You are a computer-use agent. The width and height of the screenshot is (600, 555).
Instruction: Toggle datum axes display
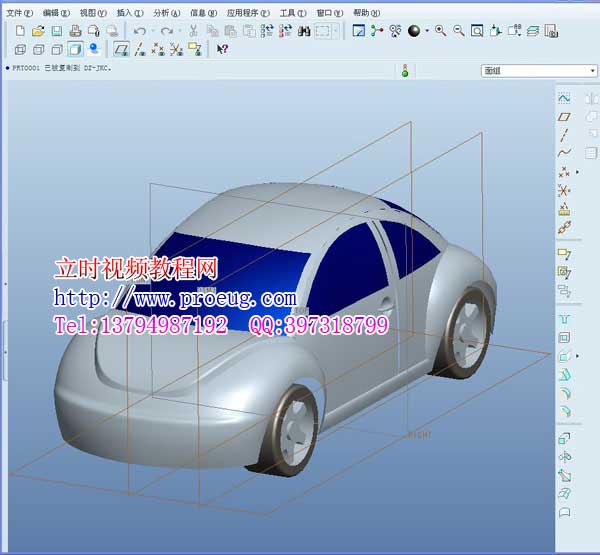[x=140, y=49]
